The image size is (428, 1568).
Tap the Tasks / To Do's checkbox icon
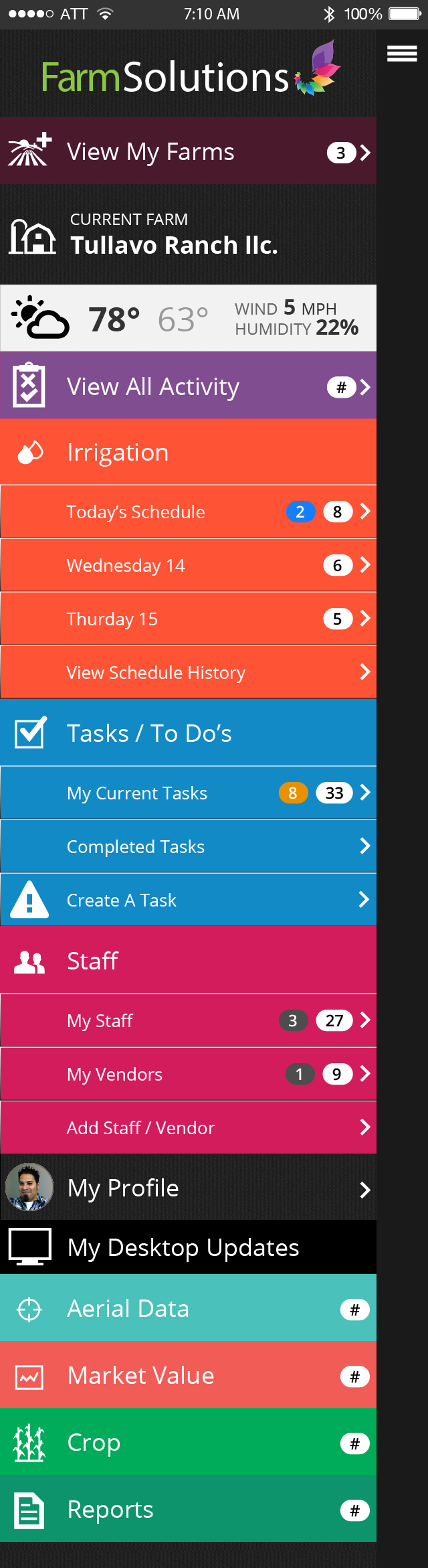tap(30, 732)
